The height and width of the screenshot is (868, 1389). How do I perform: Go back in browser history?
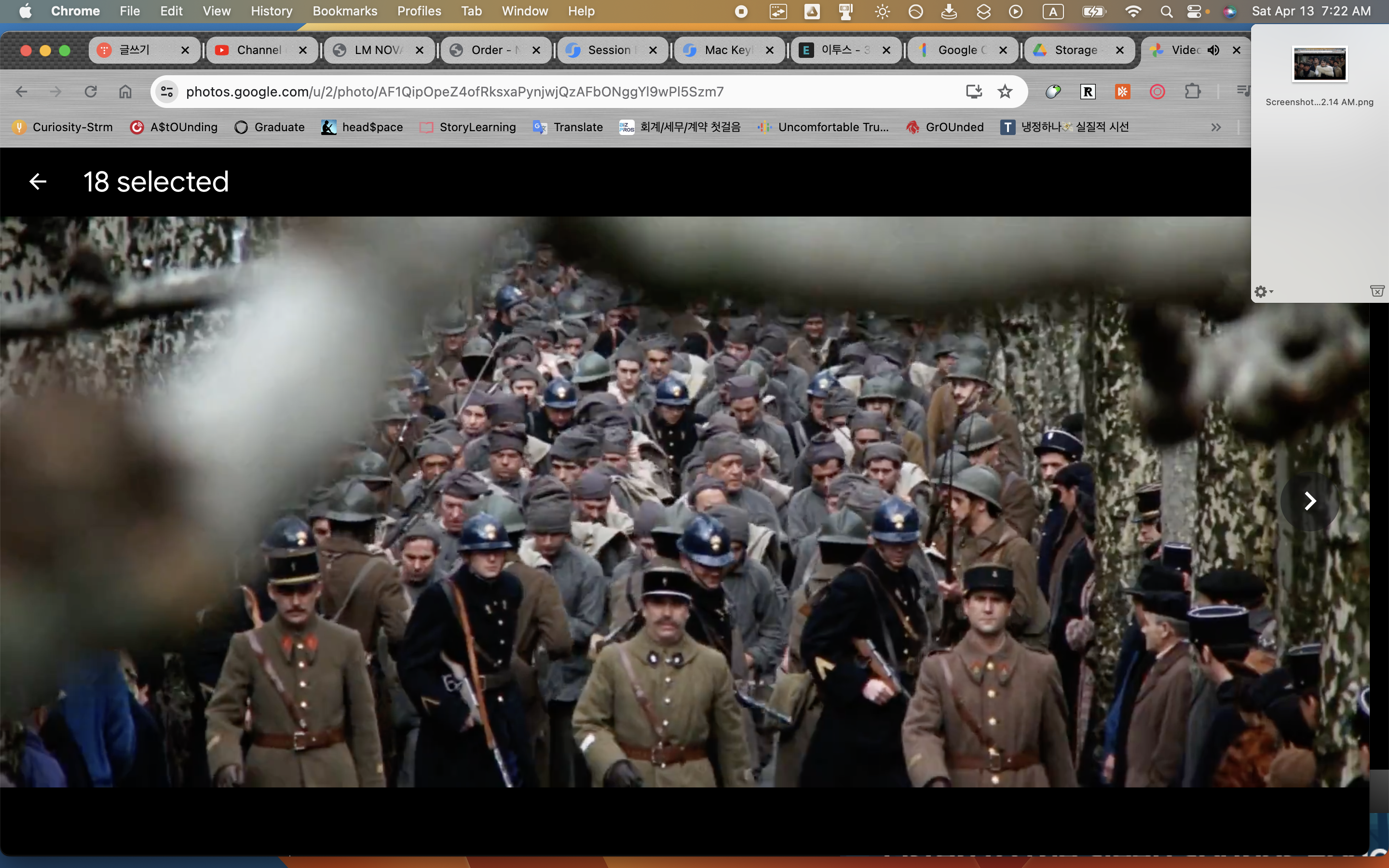click(22, 92)
